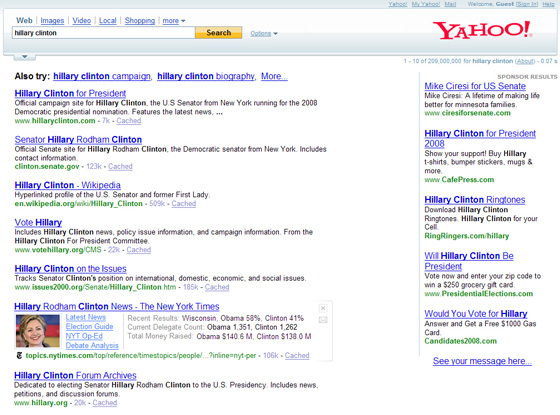Open the Hillary Clinton - Wikipedia result
Screen dimensions: 560x415
pyautogui.click(x=68, y=185)
